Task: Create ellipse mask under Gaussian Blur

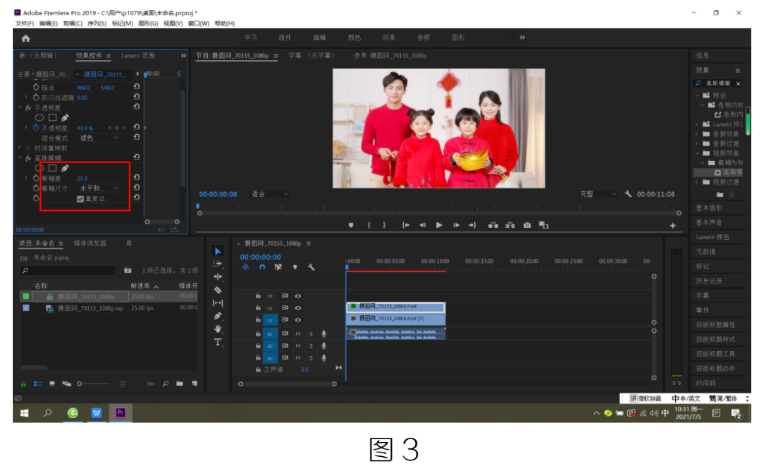Action: (x=39, y=168)
